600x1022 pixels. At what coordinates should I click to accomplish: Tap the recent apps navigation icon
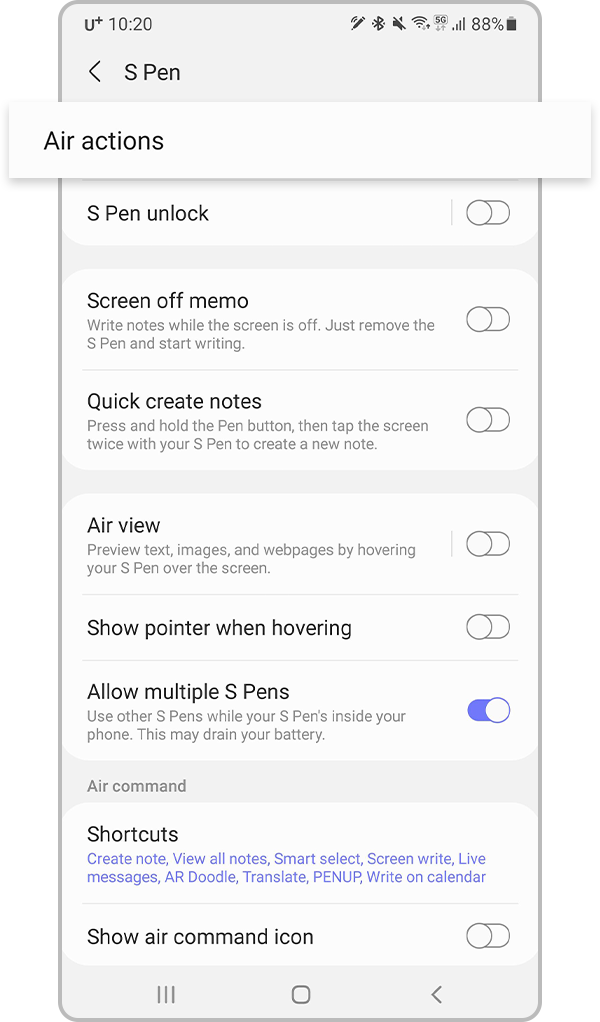pyautogui.click(x=166, y=994)
